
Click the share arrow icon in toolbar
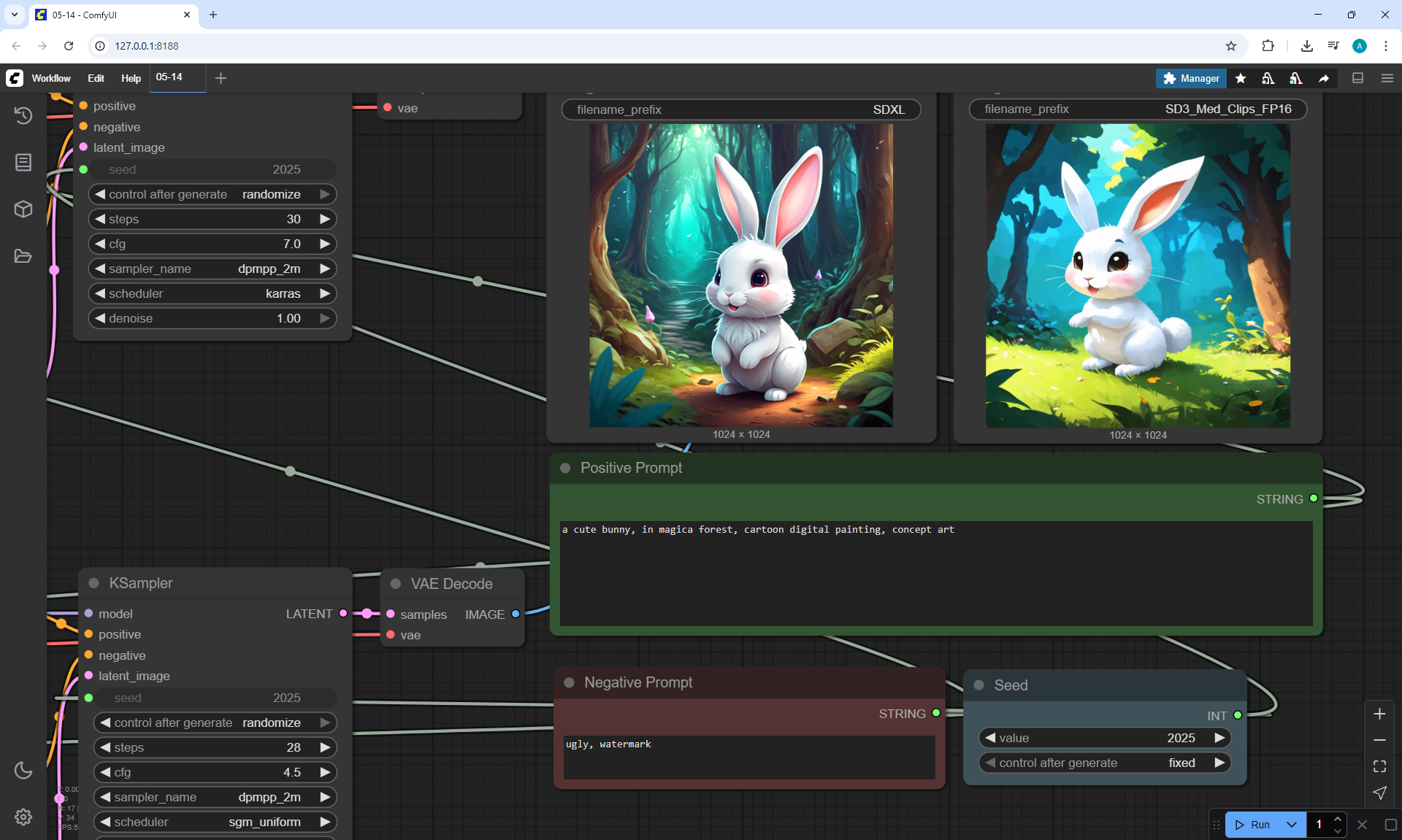pos(1324,78)
